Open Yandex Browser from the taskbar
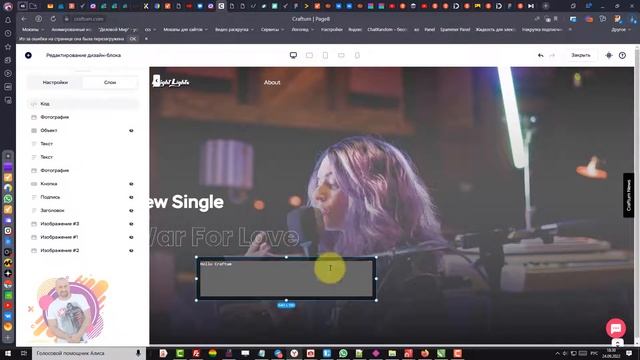 coord(294,353)
